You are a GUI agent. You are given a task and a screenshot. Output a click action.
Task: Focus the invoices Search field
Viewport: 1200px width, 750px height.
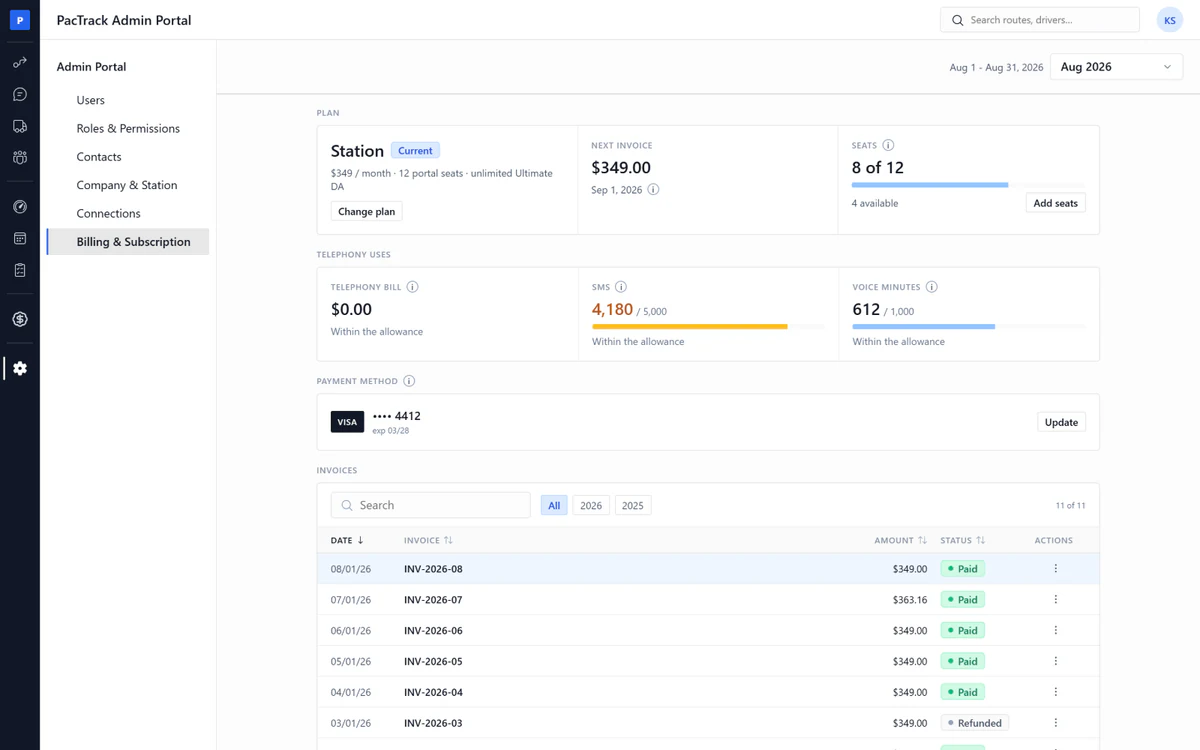coord(431,505)
